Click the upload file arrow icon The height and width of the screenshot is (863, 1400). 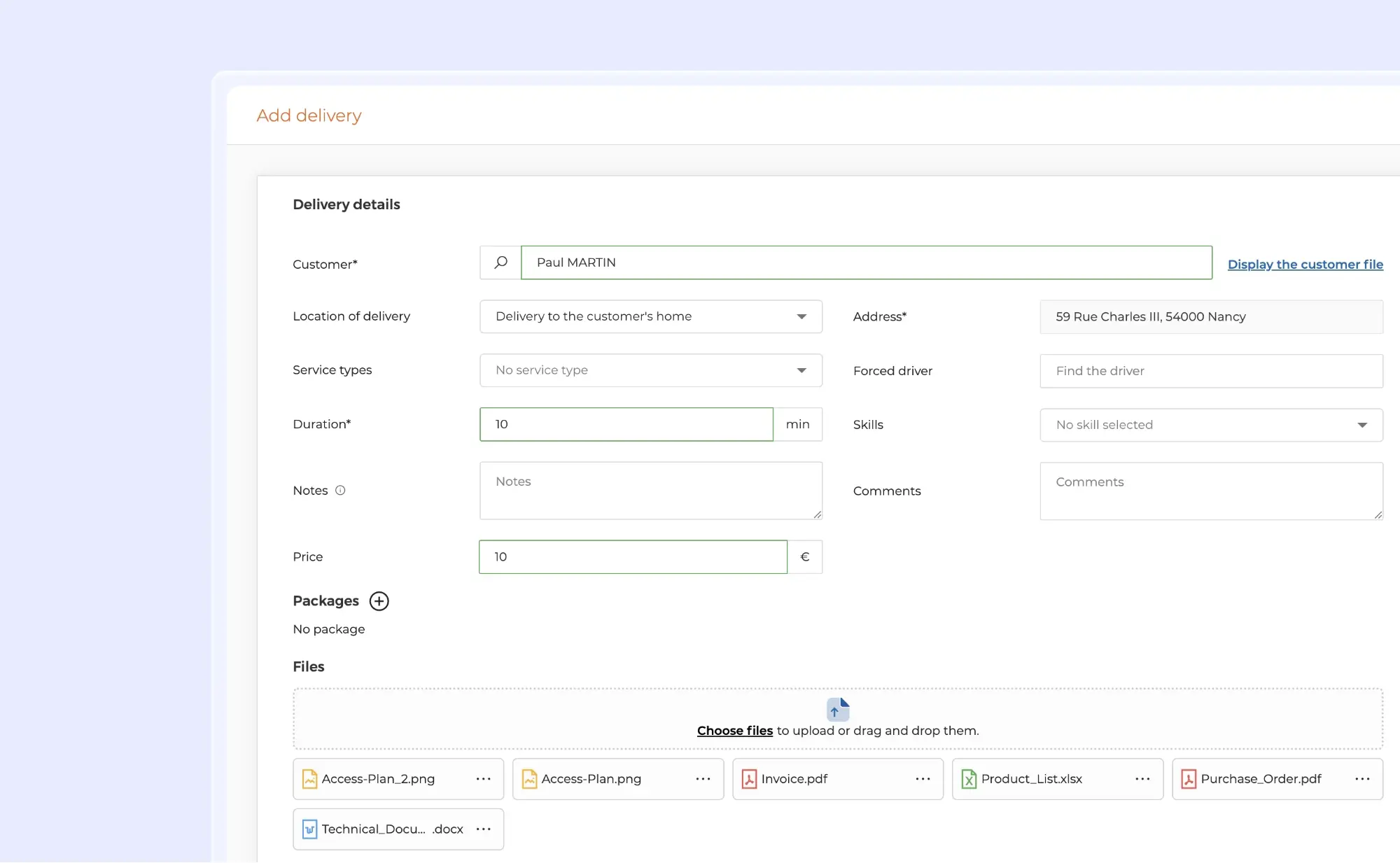point(838,709)
